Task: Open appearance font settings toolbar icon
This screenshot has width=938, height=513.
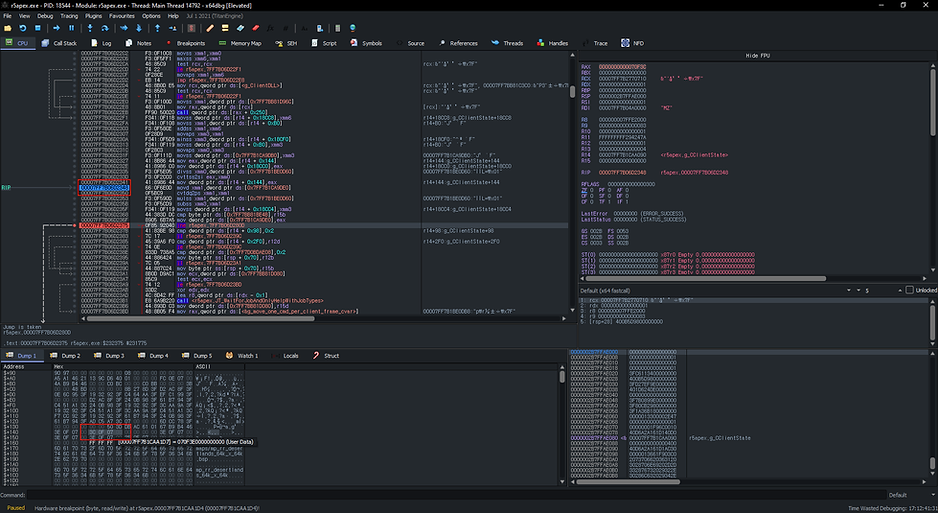Action: (304, 28)
